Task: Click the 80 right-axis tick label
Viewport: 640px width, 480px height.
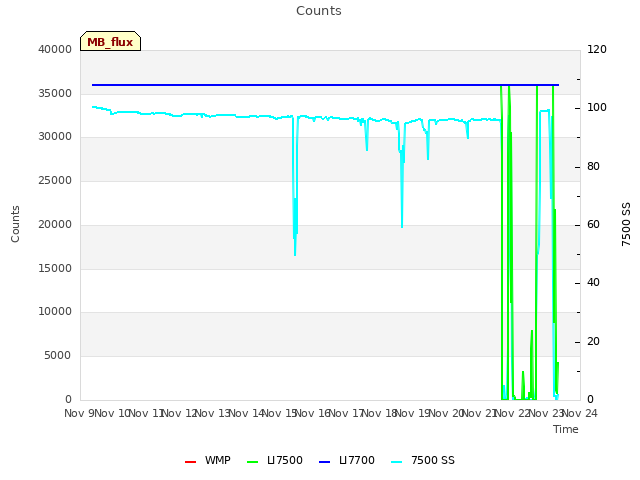Action: 593,166
